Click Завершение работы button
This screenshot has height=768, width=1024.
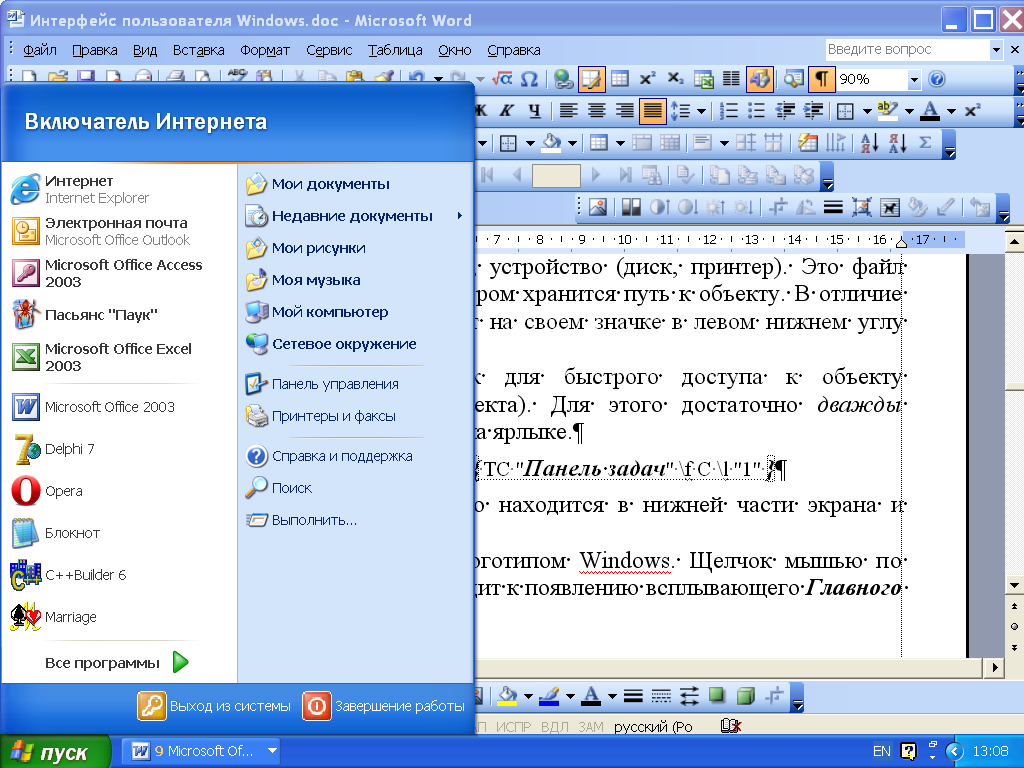(383, 706)
